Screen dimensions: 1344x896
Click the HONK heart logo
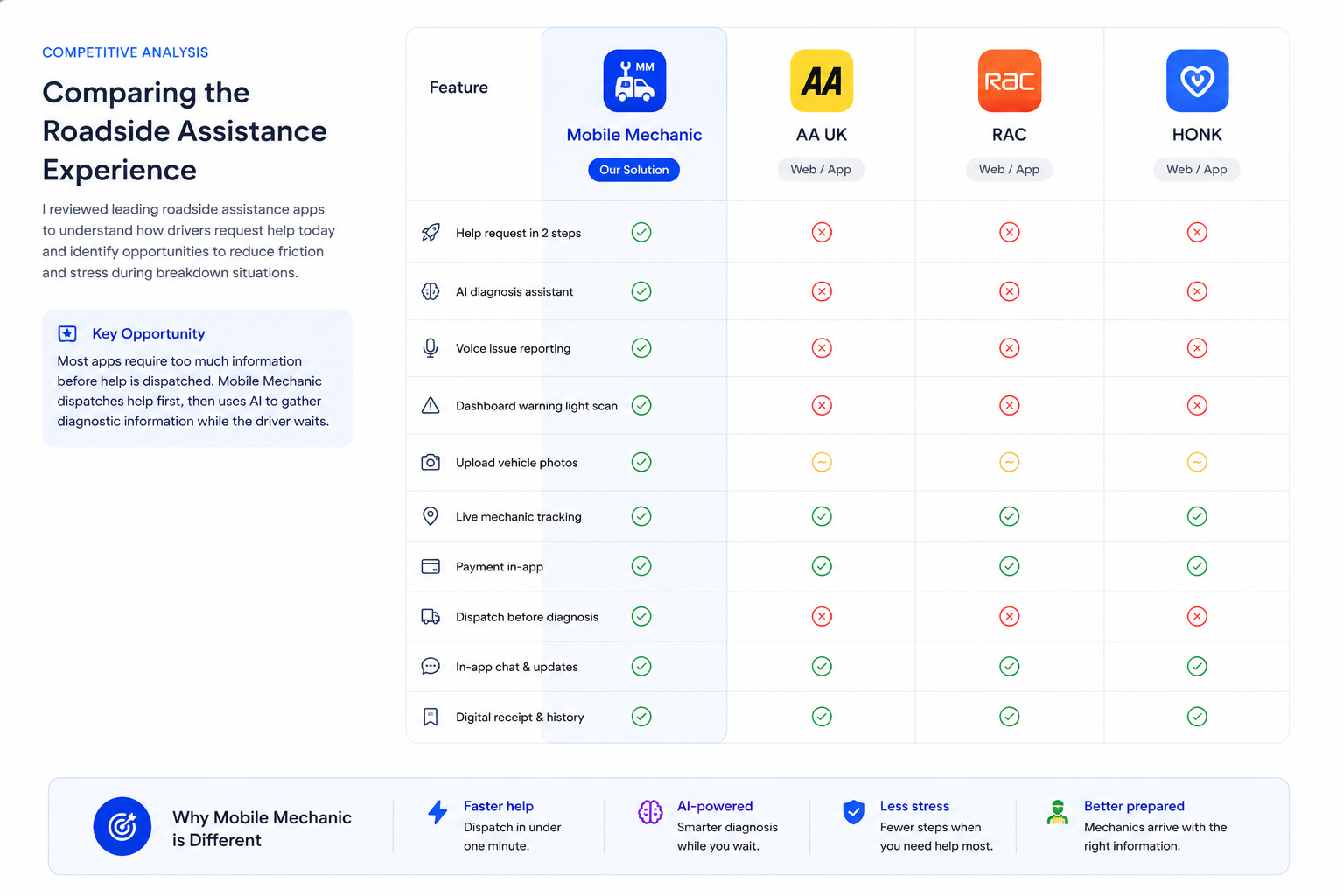pos(1197,80)
